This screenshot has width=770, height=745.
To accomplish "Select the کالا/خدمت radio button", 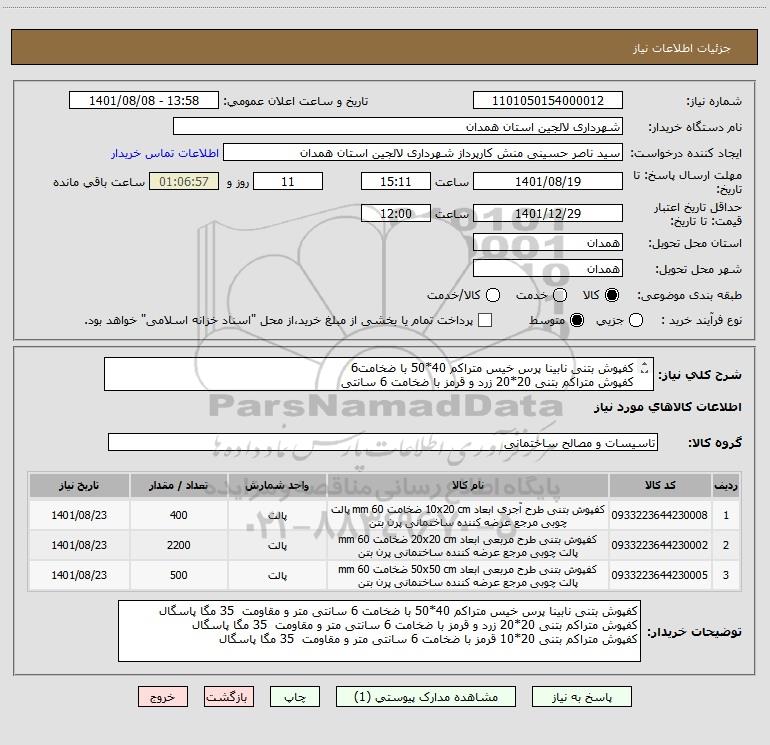I will click(493, 295).
